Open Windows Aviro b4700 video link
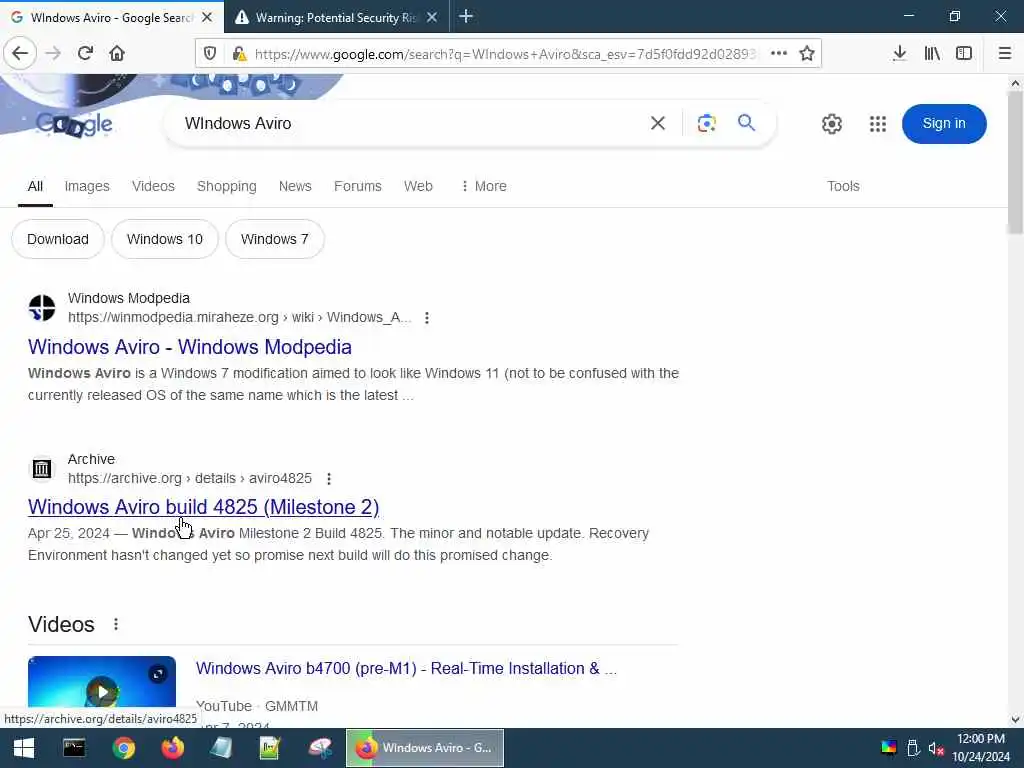The height and width of the screenshot is (768, 1024). (x=406, y=668)
